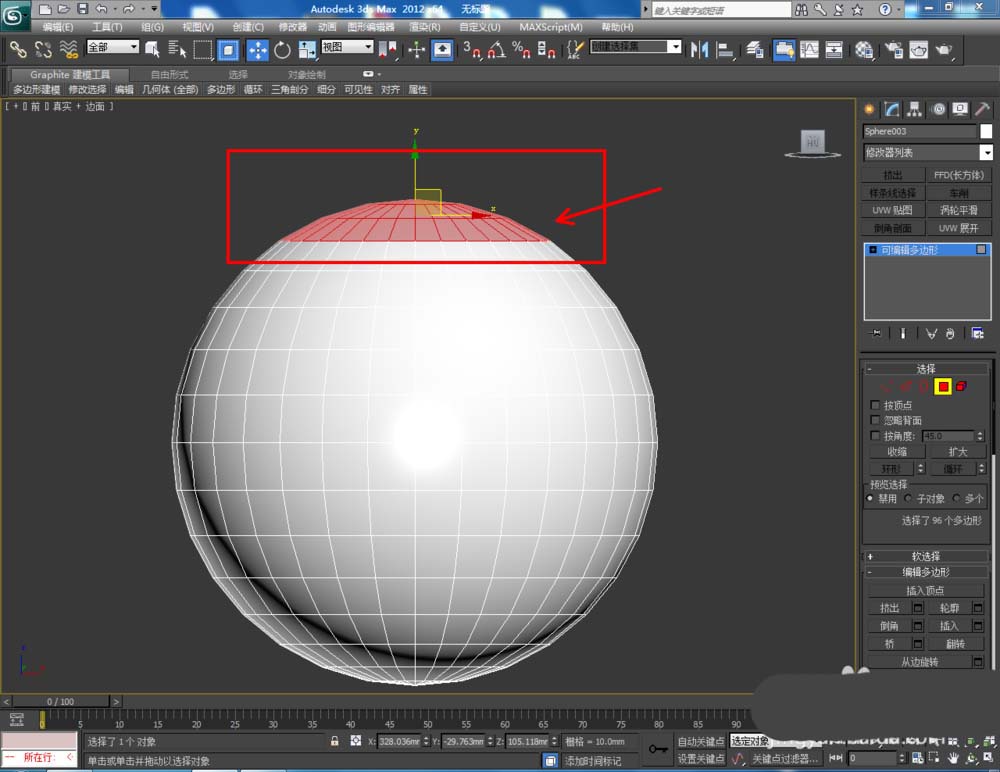Activate the Select and Move tool
Screen dimensions: 1000x772
tap(258, 49)
